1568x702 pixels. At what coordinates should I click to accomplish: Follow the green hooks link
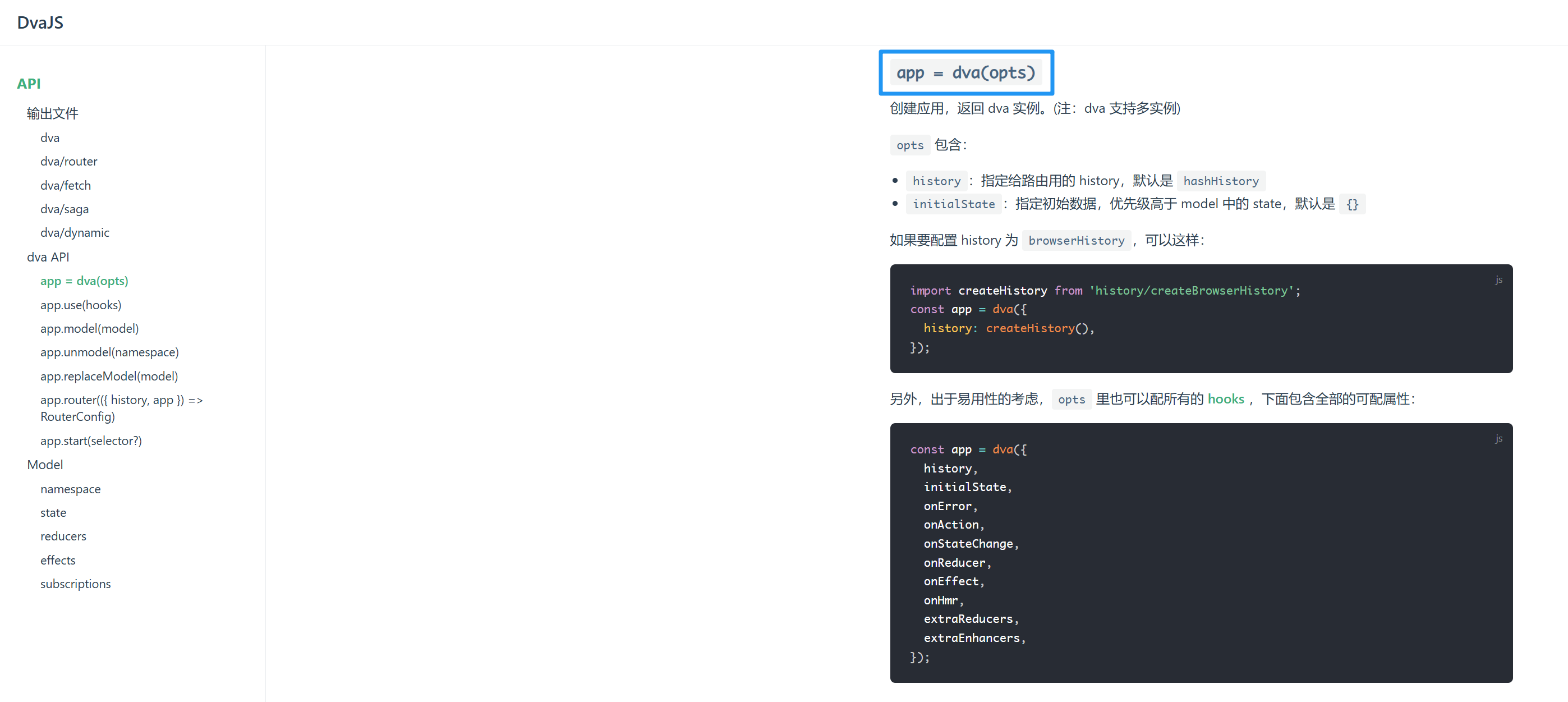coord(1225,399)
